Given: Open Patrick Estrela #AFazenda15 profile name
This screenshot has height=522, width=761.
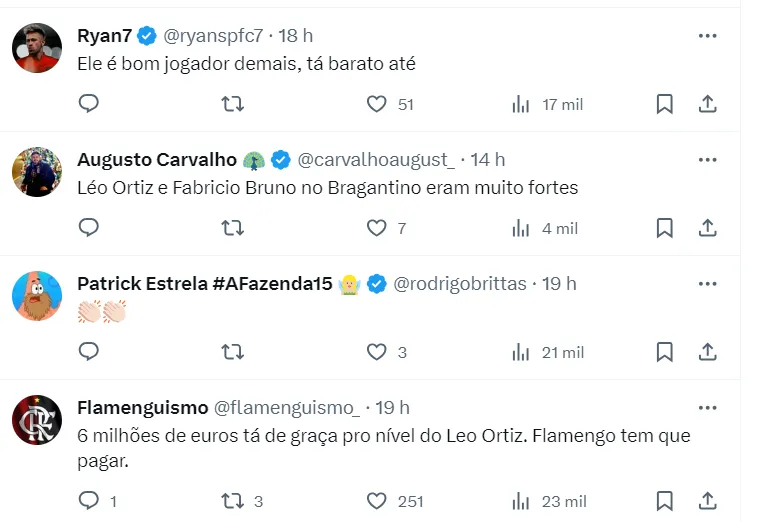Looking at the screenshot, I should click(x=204, y=284).
